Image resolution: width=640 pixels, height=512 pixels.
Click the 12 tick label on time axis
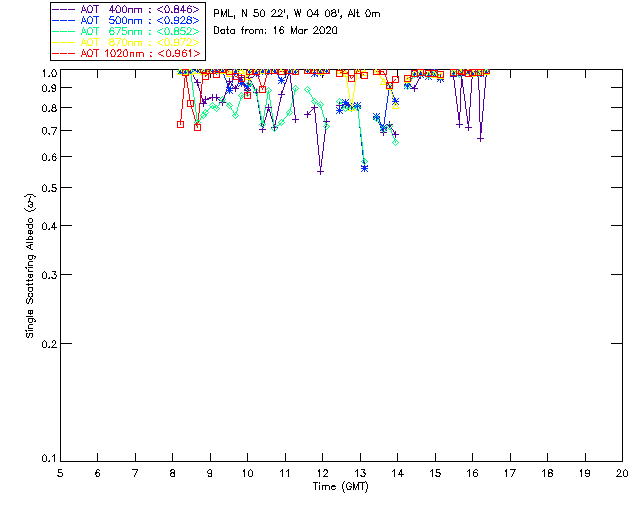[x=322, y=473]
